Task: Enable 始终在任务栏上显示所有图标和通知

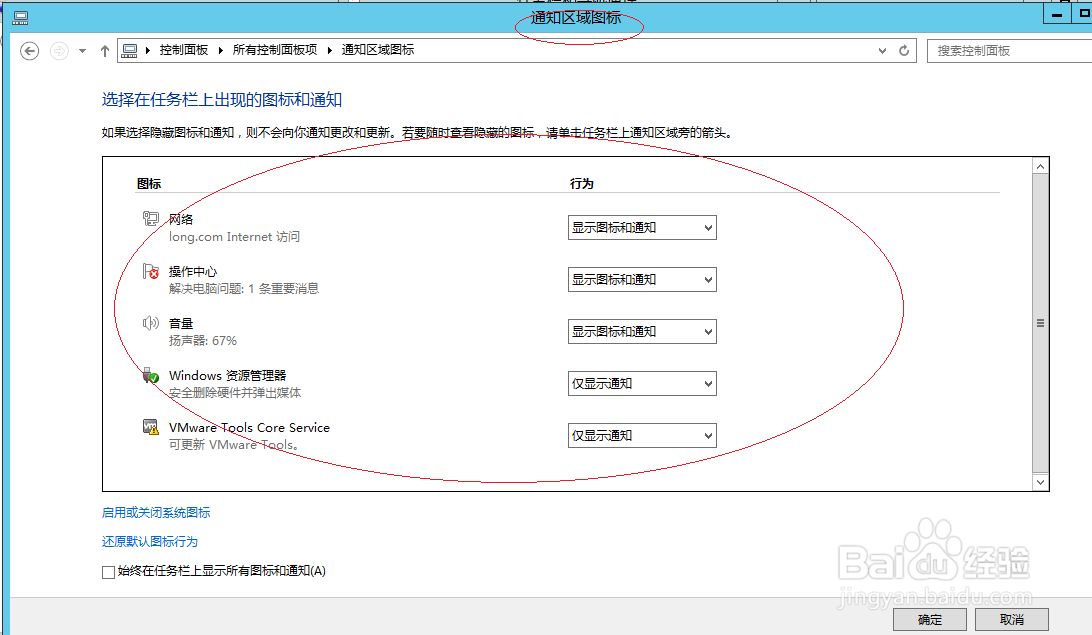Action: click(x=107, y=571)
